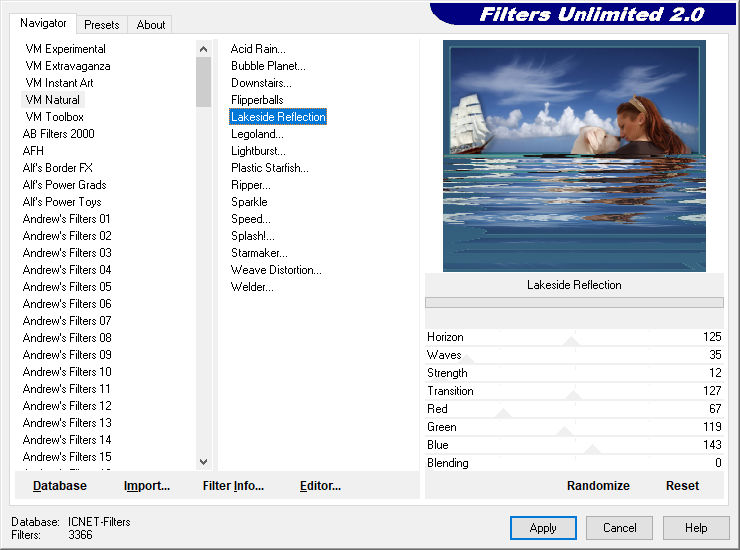Select VM Extravaganza category
The height and width of the screenshot is (550, 740).
coord(68,66)
